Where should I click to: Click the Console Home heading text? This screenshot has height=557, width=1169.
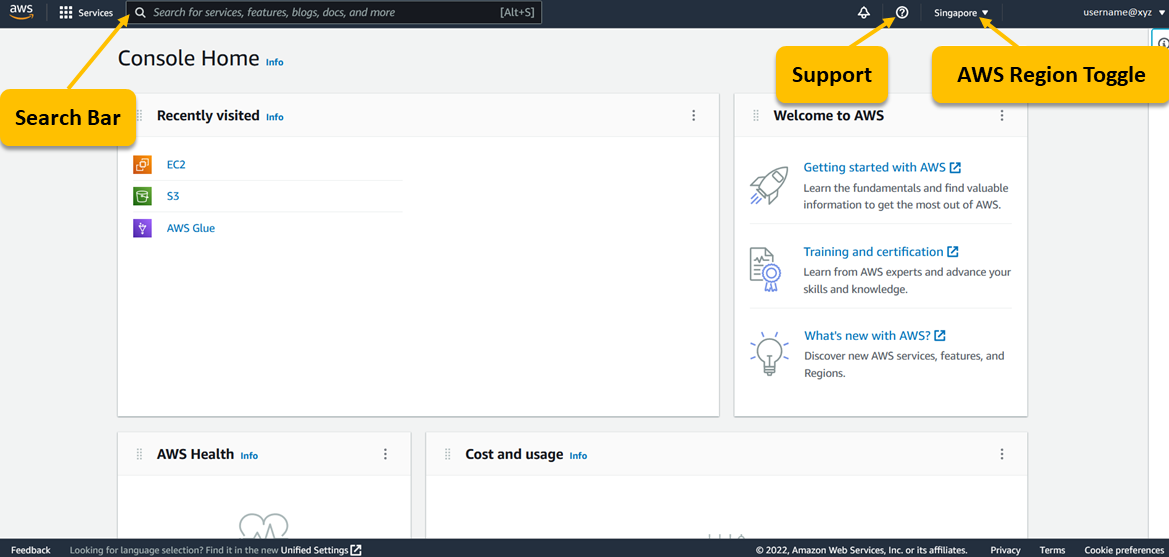189,58
